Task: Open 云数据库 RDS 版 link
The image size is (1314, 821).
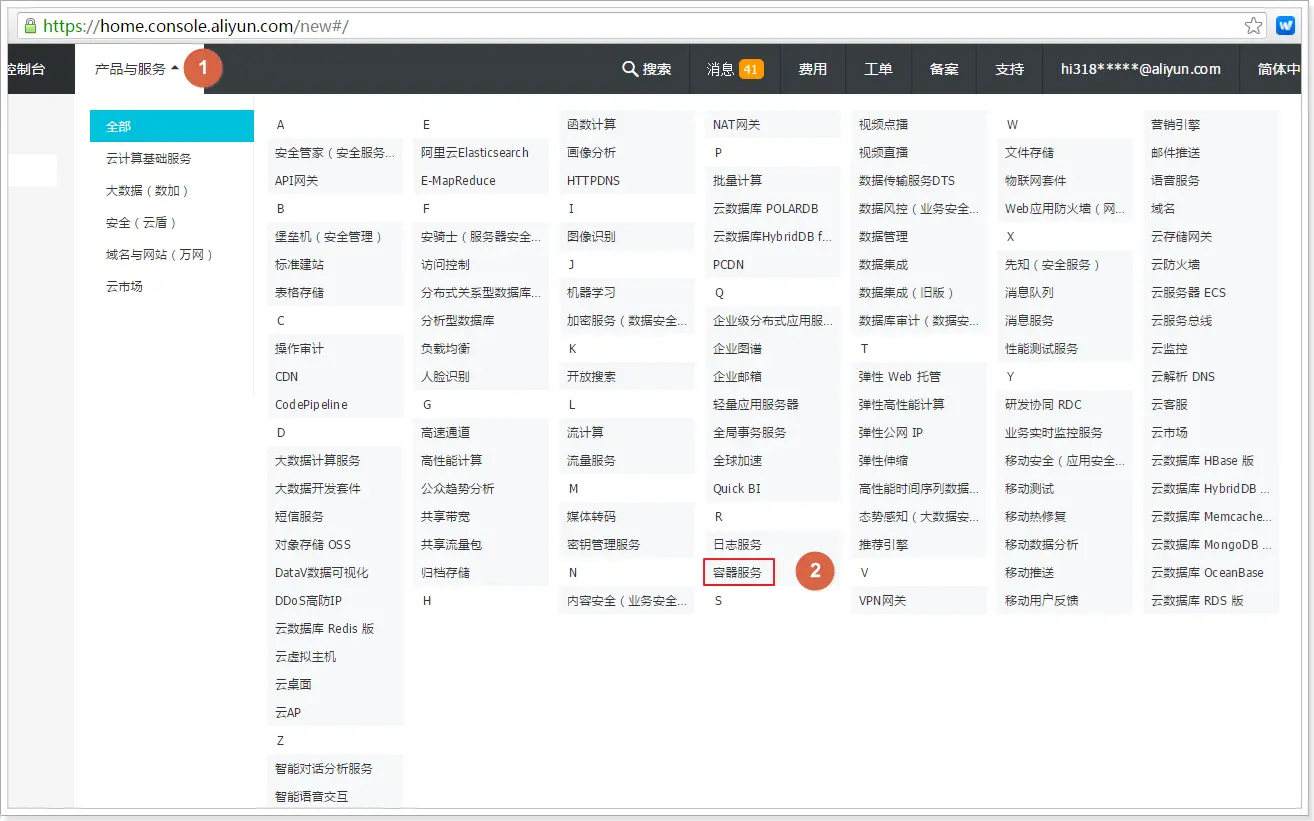Action: point(1197,601)
